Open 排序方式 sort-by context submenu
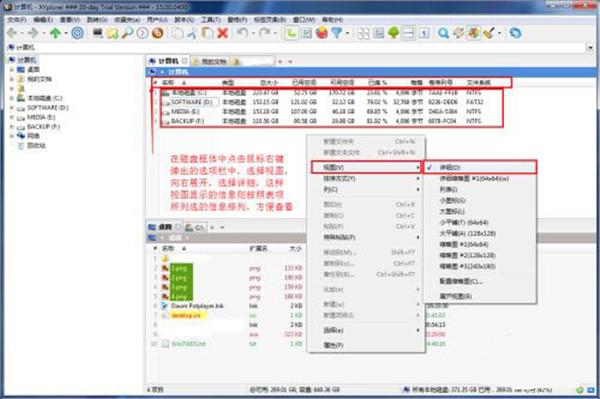 coord(367,178)
